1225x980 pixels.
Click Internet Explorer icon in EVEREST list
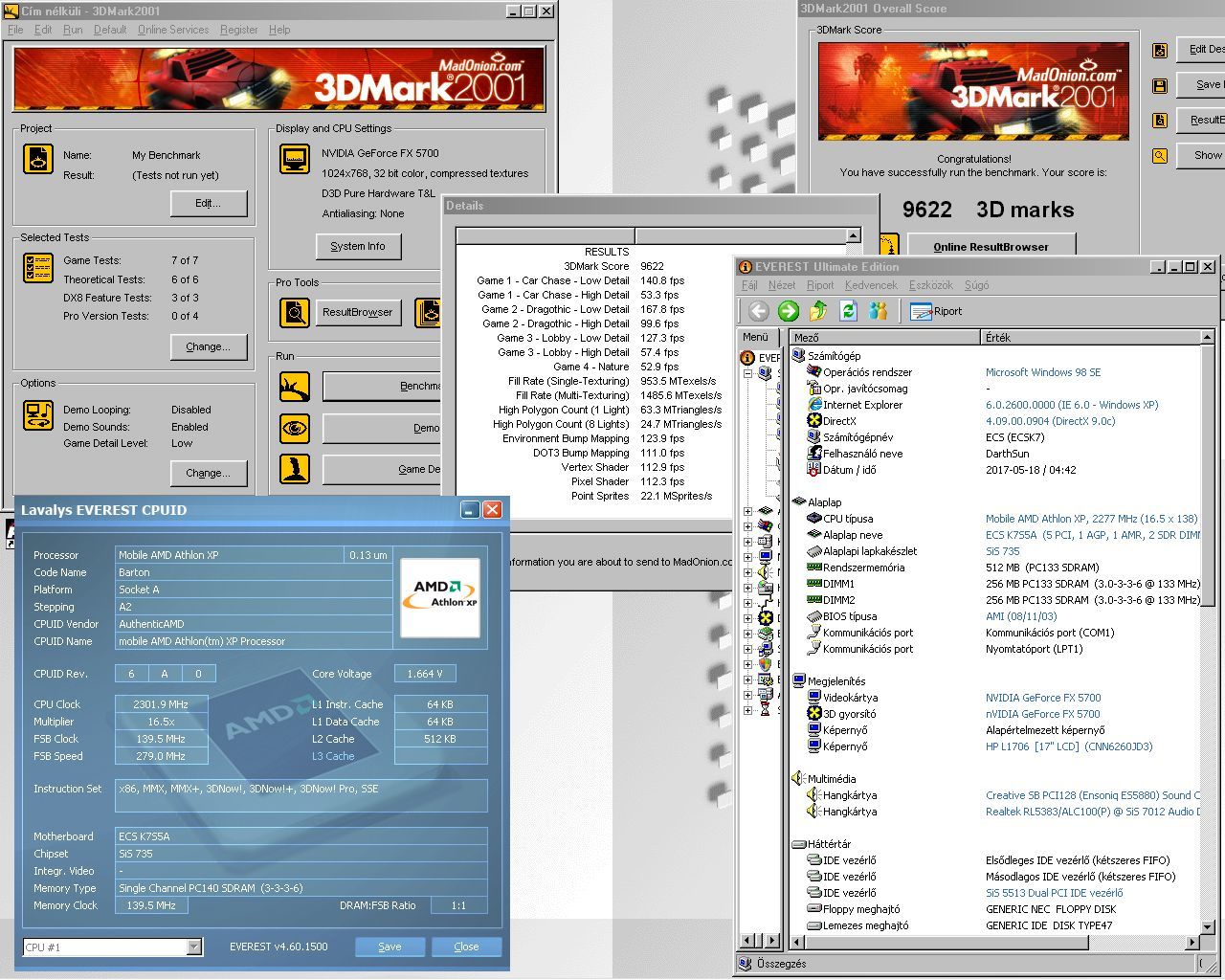tap(814, 405)
